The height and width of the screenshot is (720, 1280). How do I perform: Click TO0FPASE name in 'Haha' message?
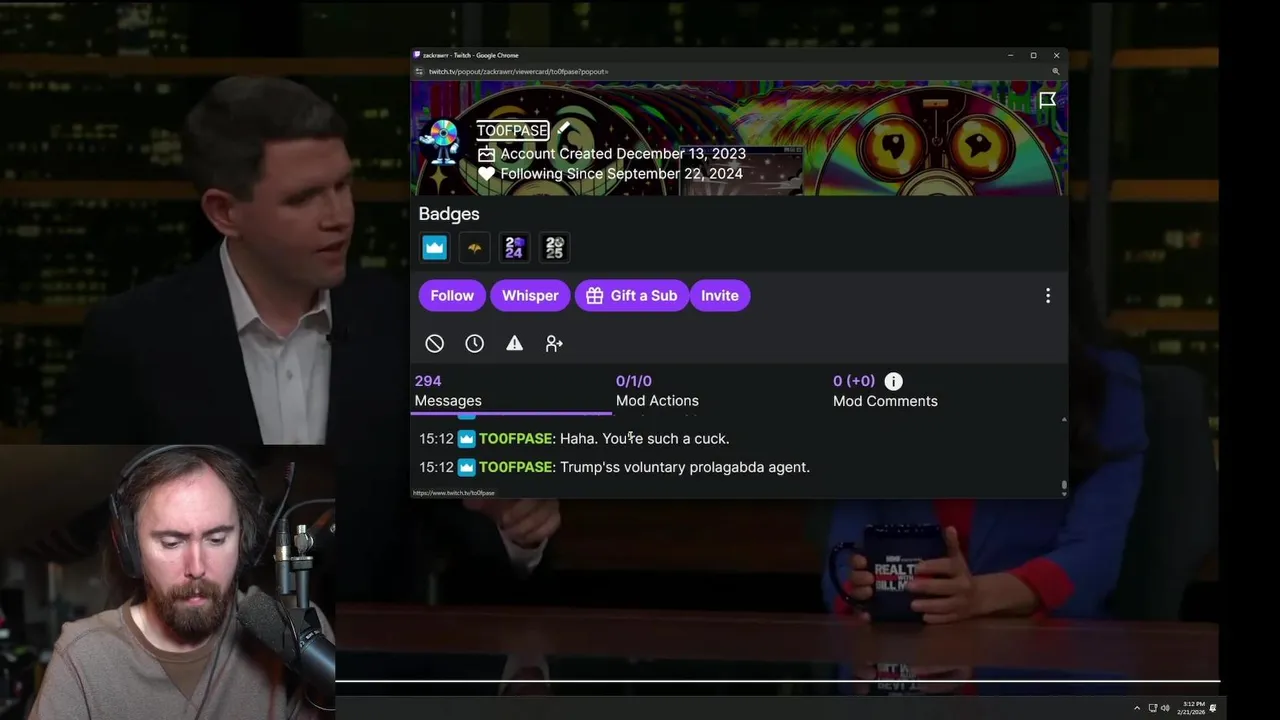point(515,438)
